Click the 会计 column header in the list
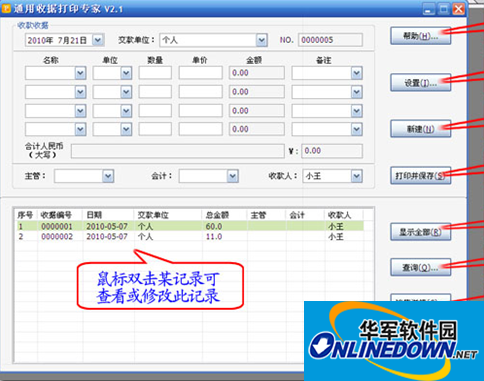 [x=305, y=215]
